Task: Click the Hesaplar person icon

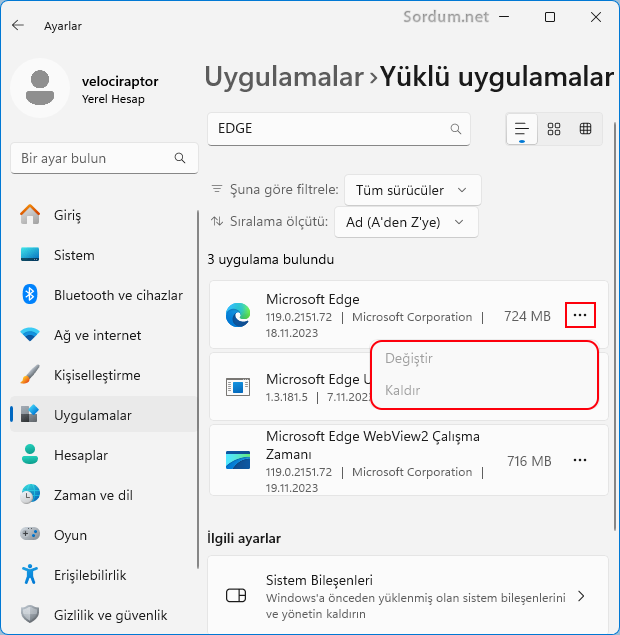Action: click(x=30, y=454)
